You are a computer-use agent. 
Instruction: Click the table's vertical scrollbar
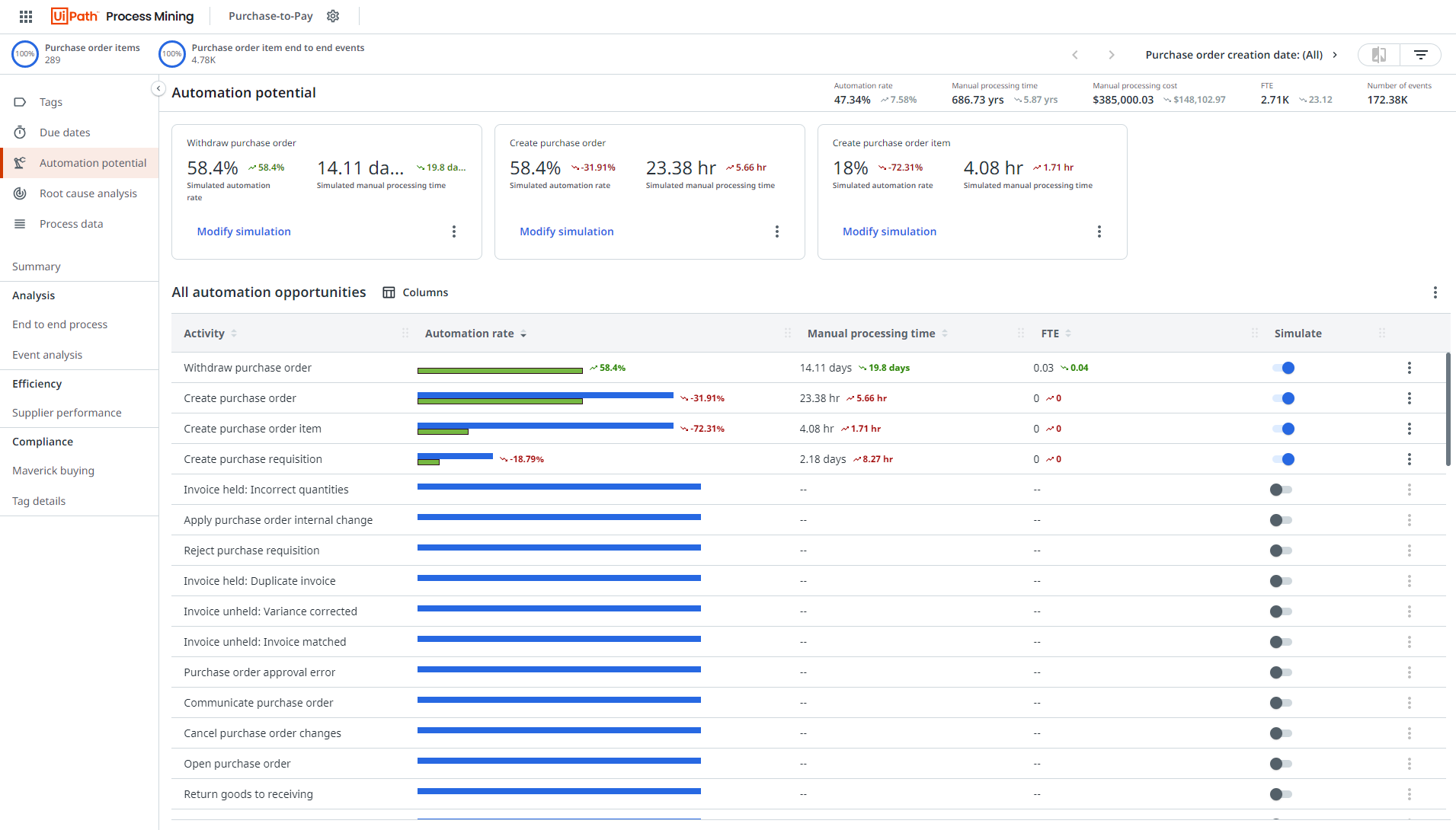pos(1448,410)
